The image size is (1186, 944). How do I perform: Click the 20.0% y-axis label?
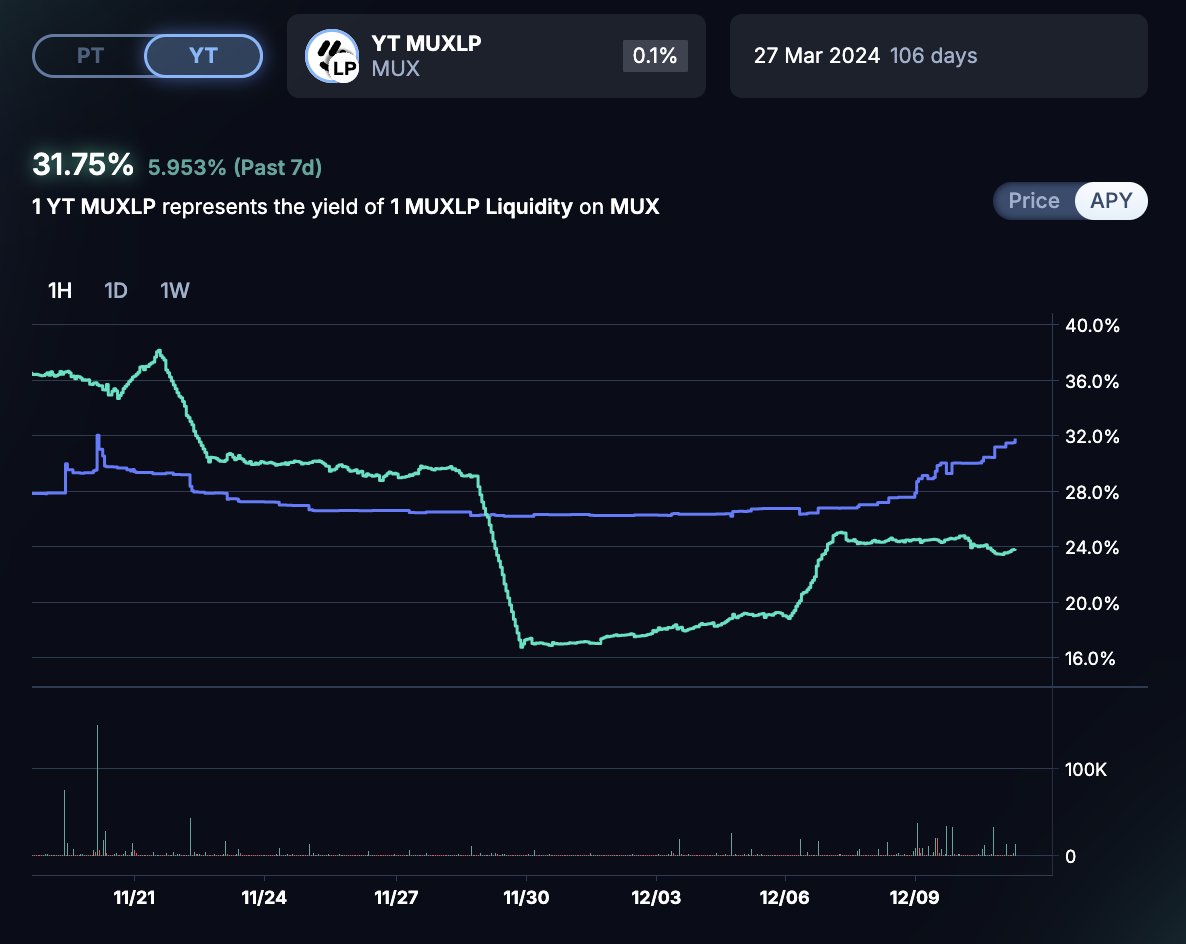click(x=1092, y=603)
